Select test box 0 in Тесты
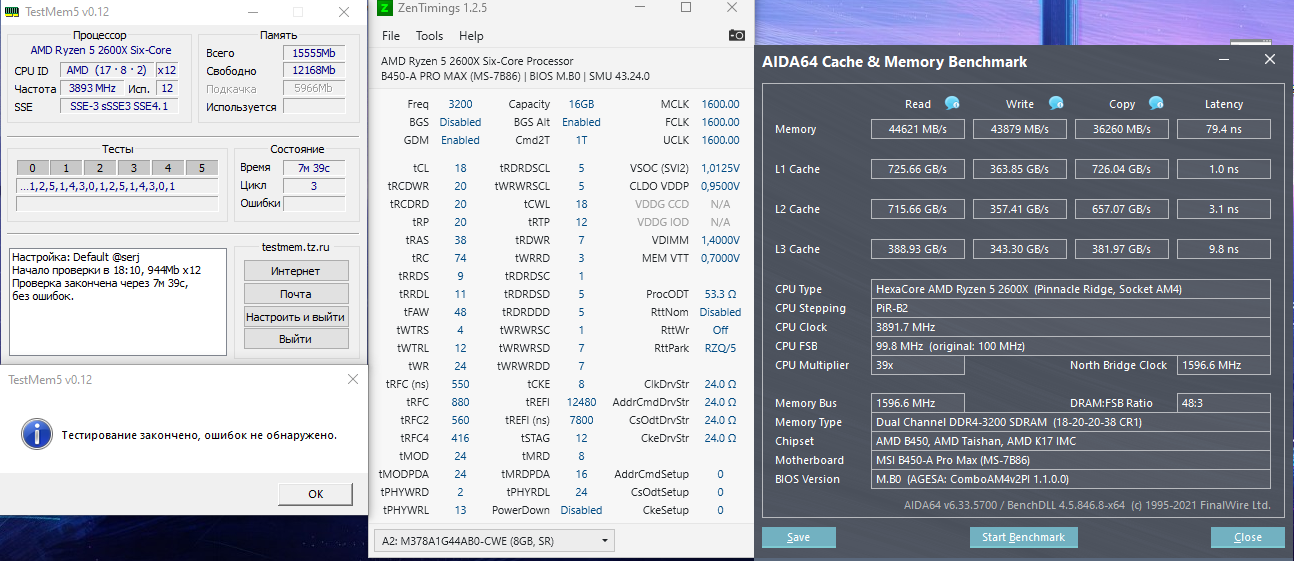The image size is (1294, 561). [33, 168]
